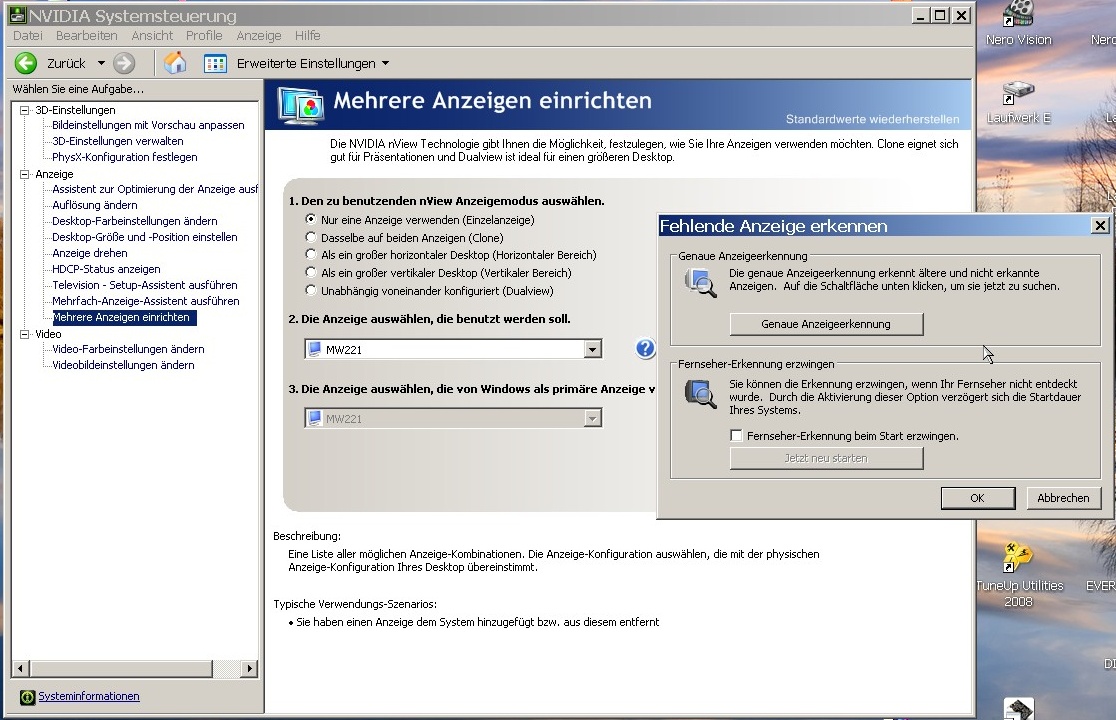The width and height of the screenshot is (1116, 720).
Task: Select HDCP-Status anzeigen
Action: (106, 269)
